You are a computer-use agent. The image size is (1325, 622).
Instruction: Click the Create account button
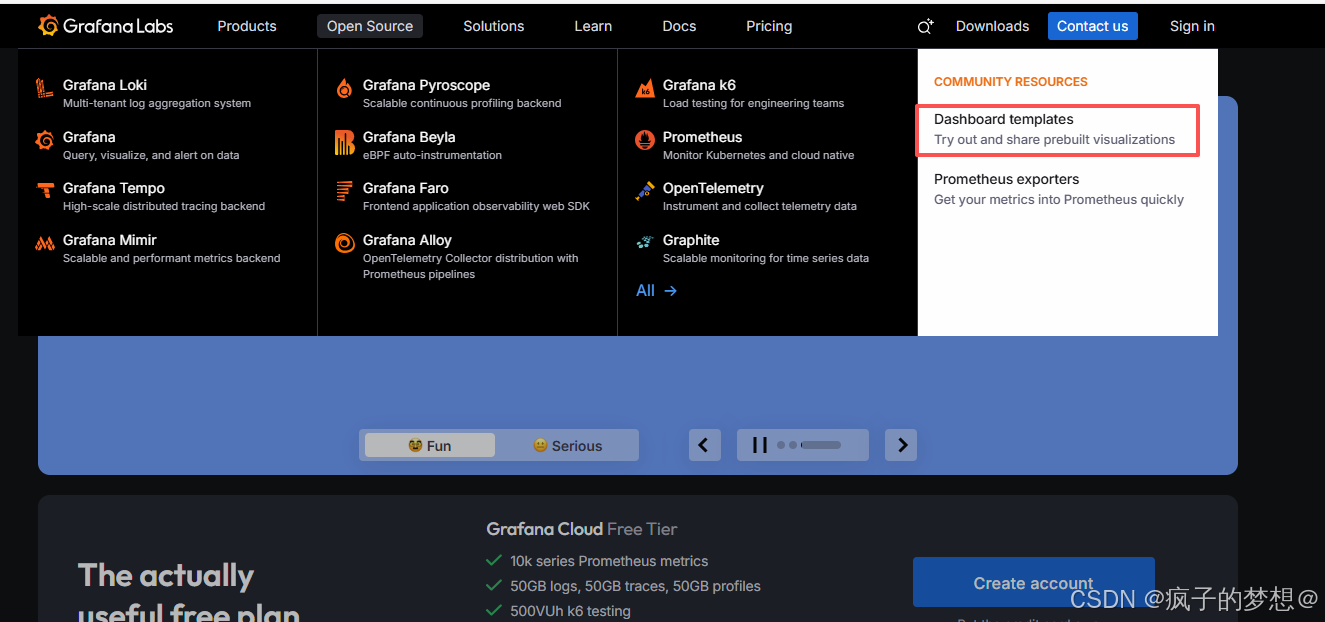(x=1034, y=582)
